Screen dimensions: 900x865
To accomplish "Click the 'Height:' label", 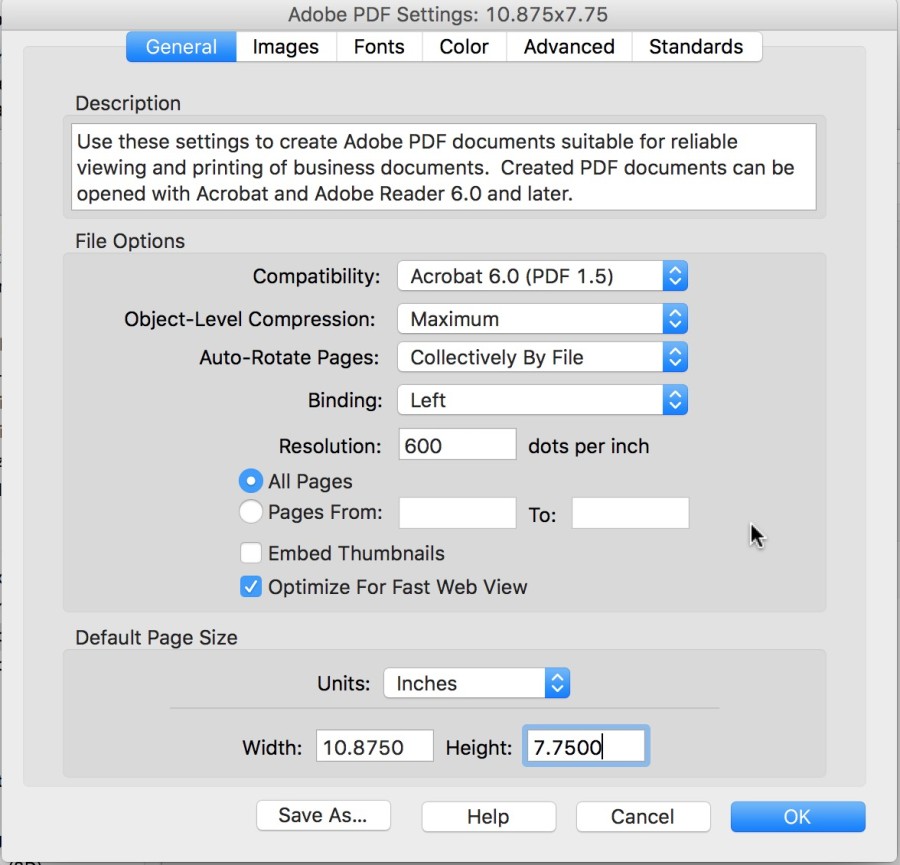I will [x=479, y=747].
